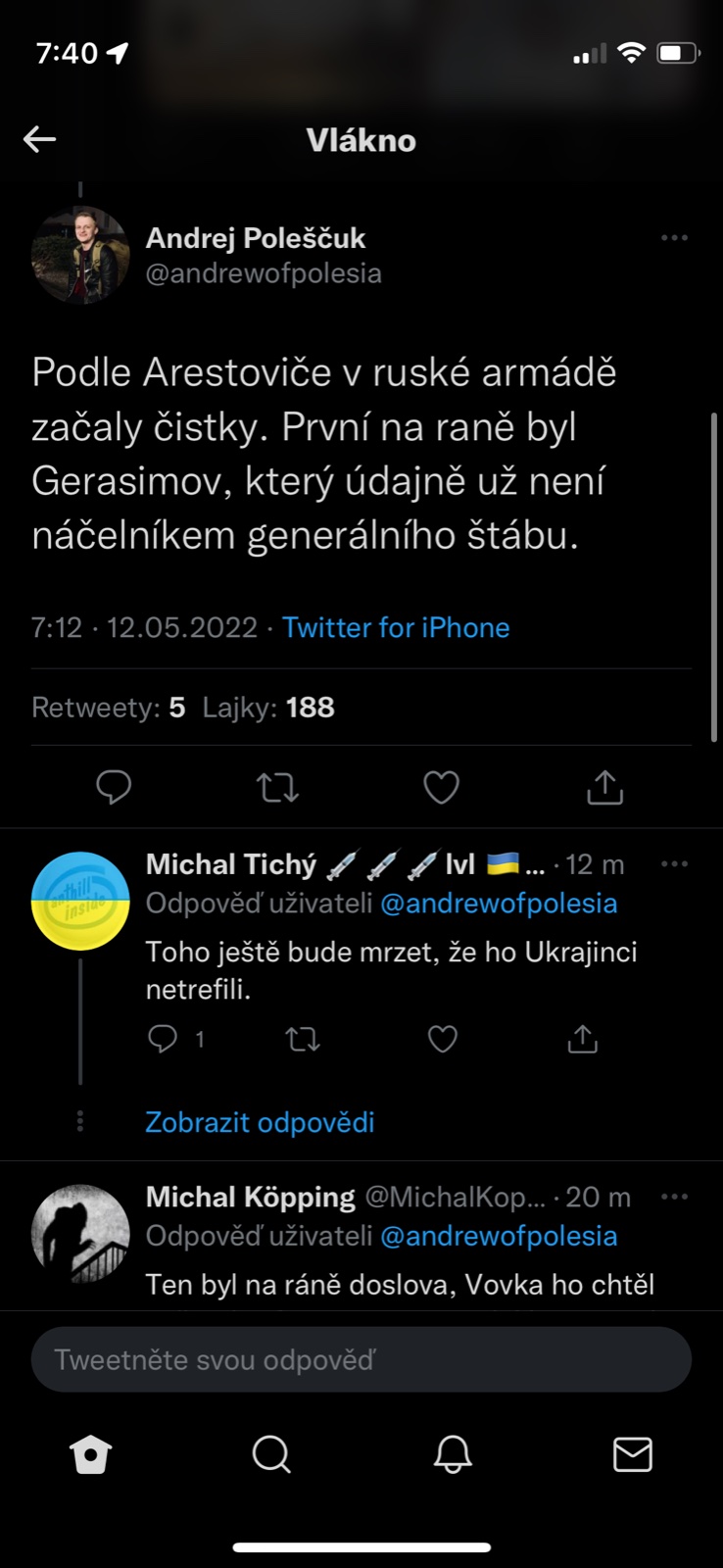Tap the Tweetněte svou odpověď reply field
The image size is (723, 1568).
361,1360
